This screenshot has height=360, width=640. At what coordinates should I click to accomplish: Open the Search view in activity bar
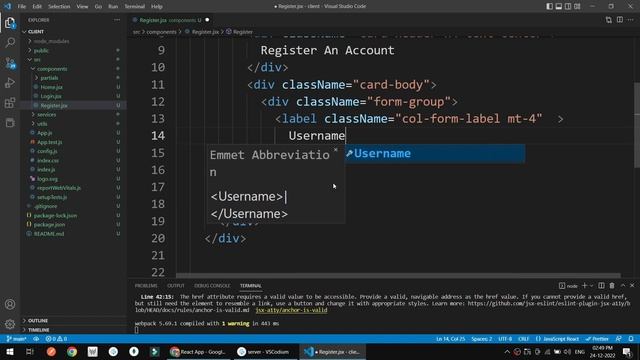[10, 42]
